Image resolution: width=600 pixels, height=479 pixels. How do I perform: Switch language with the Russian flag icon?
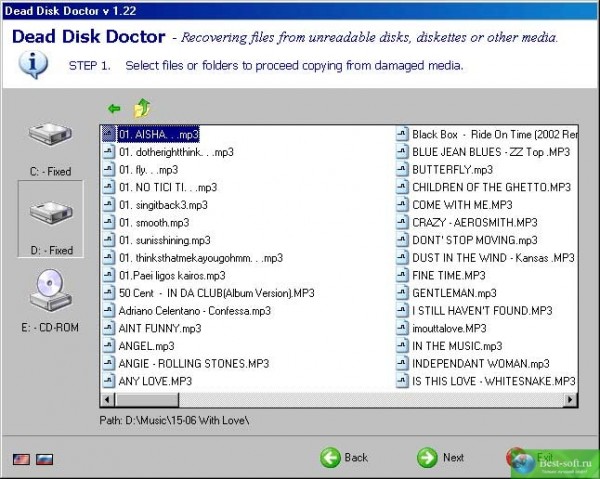click(44, 459)
